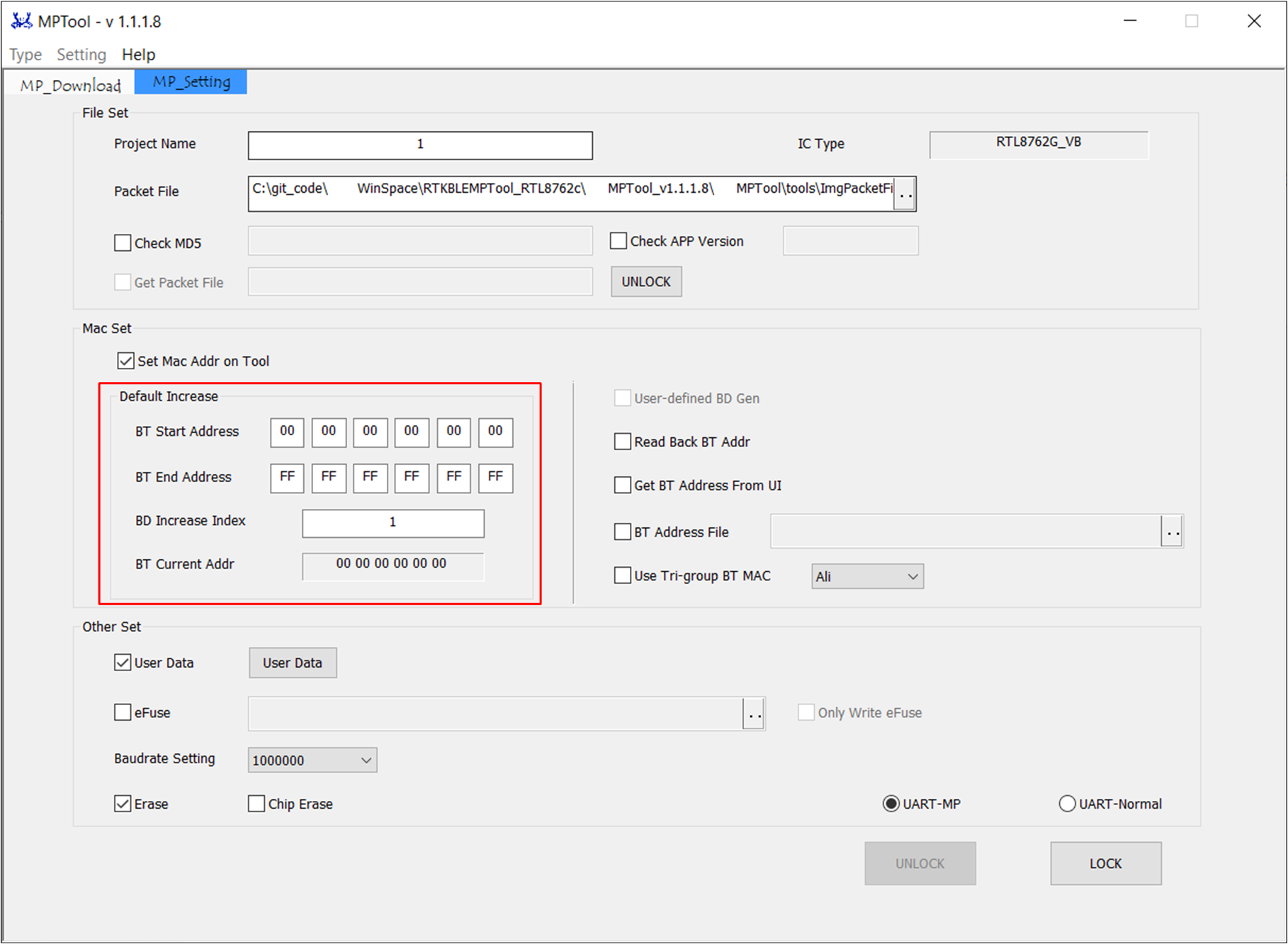
Task: Toggle Set Mac Addr on Tool
Action: pos(126,361)
